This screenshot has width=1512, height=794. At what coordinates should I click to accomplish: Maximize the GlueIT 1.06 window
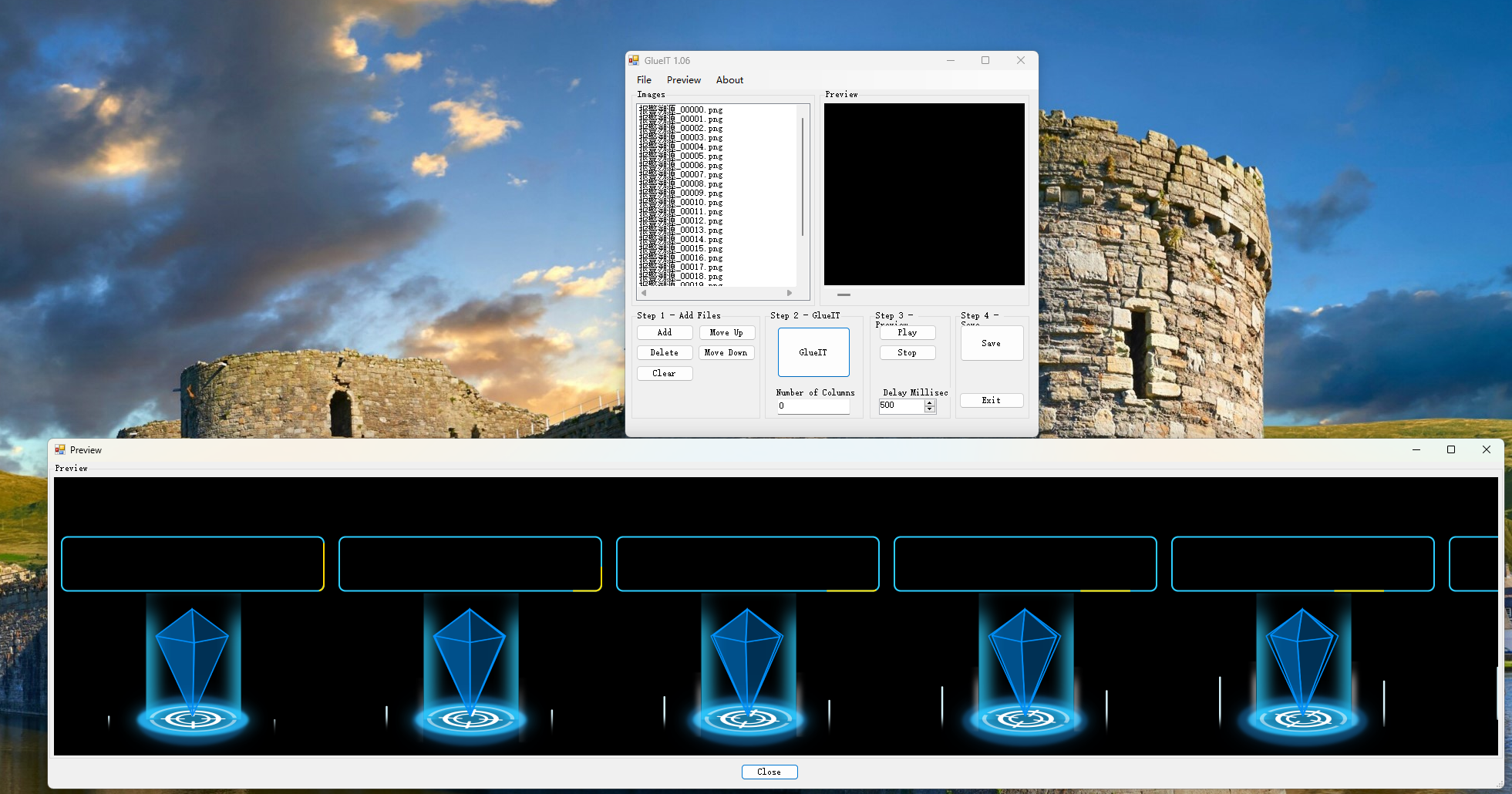coord(985,60)
